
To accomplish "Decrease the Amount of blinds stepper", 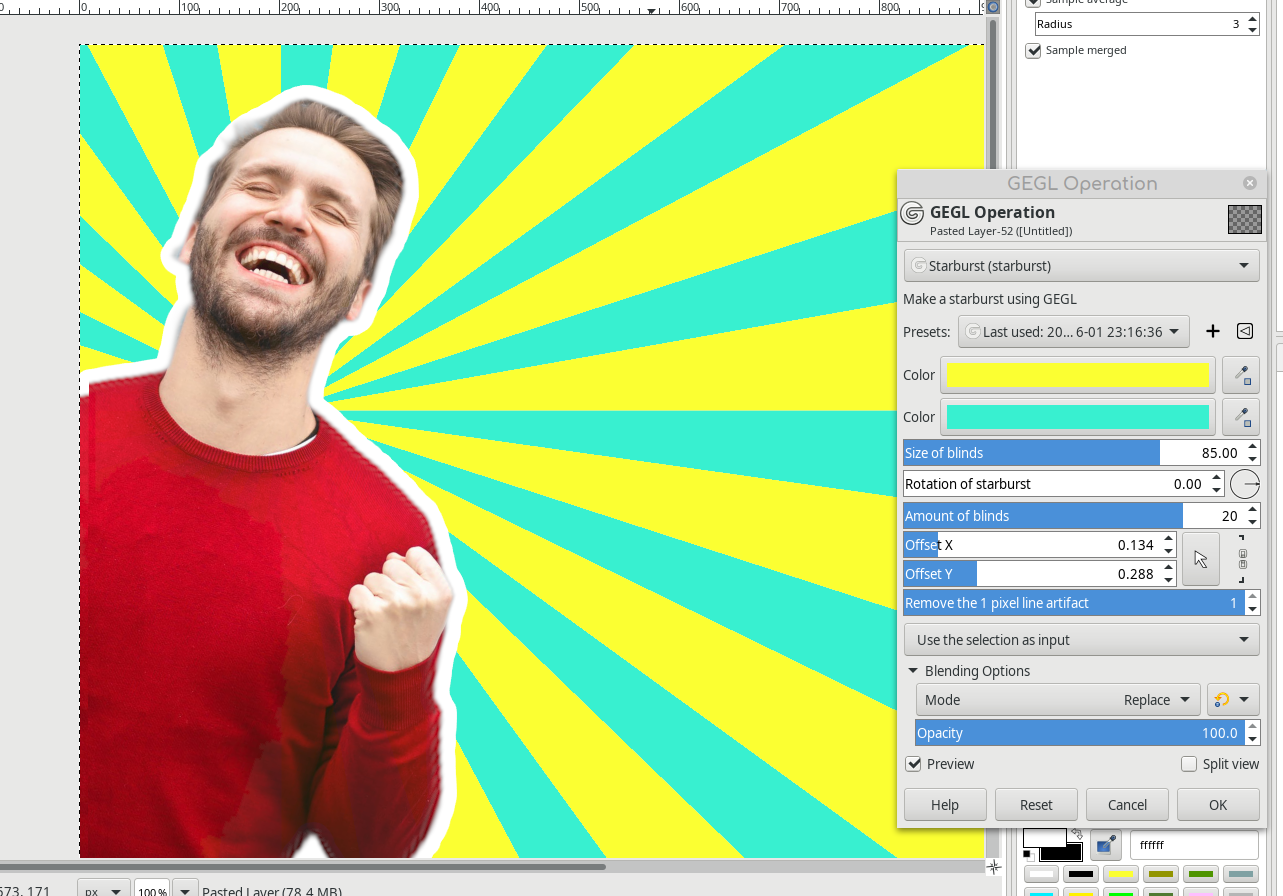I will [x=1252, y=522].
